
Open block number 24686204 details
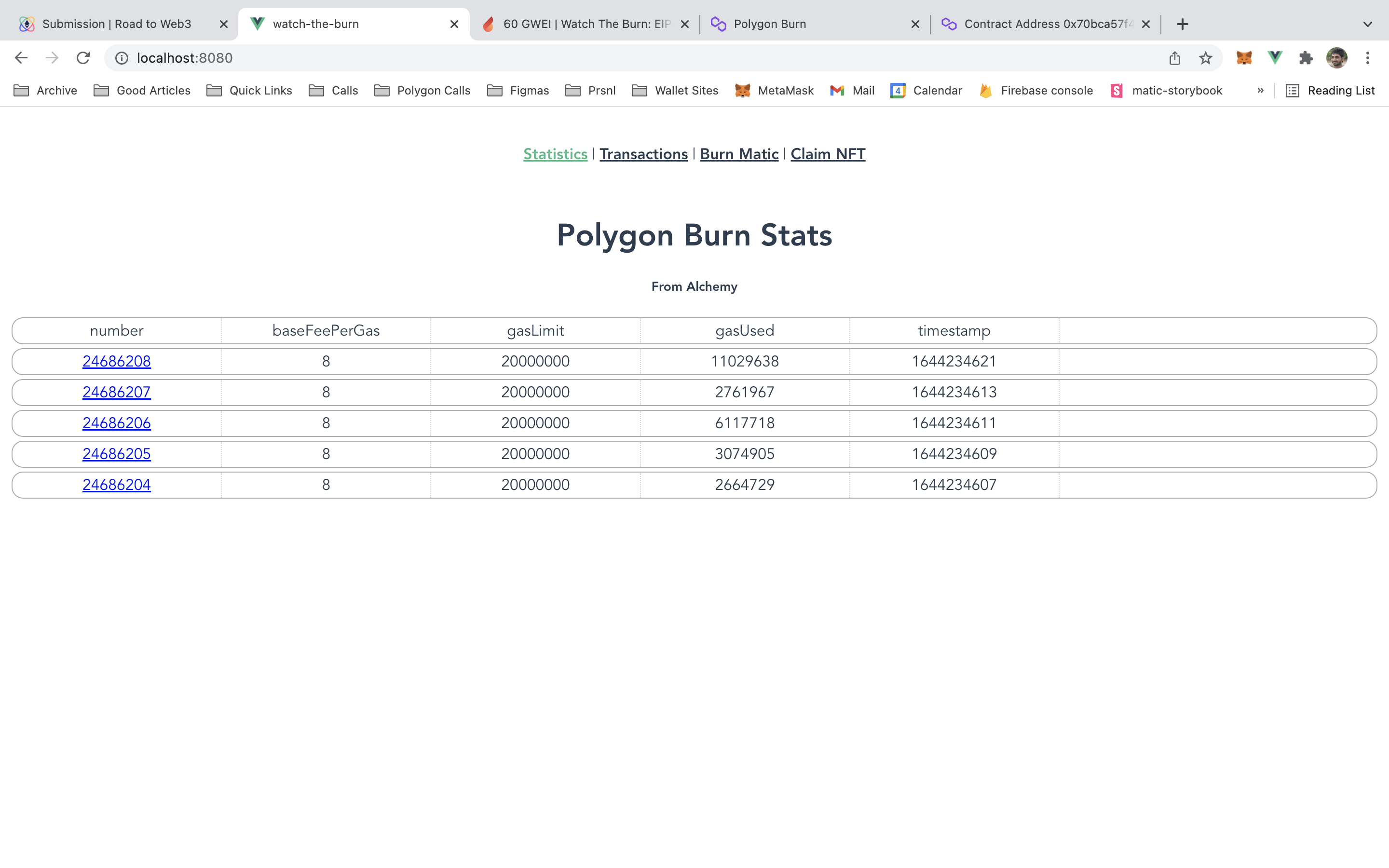click(116, 485)
